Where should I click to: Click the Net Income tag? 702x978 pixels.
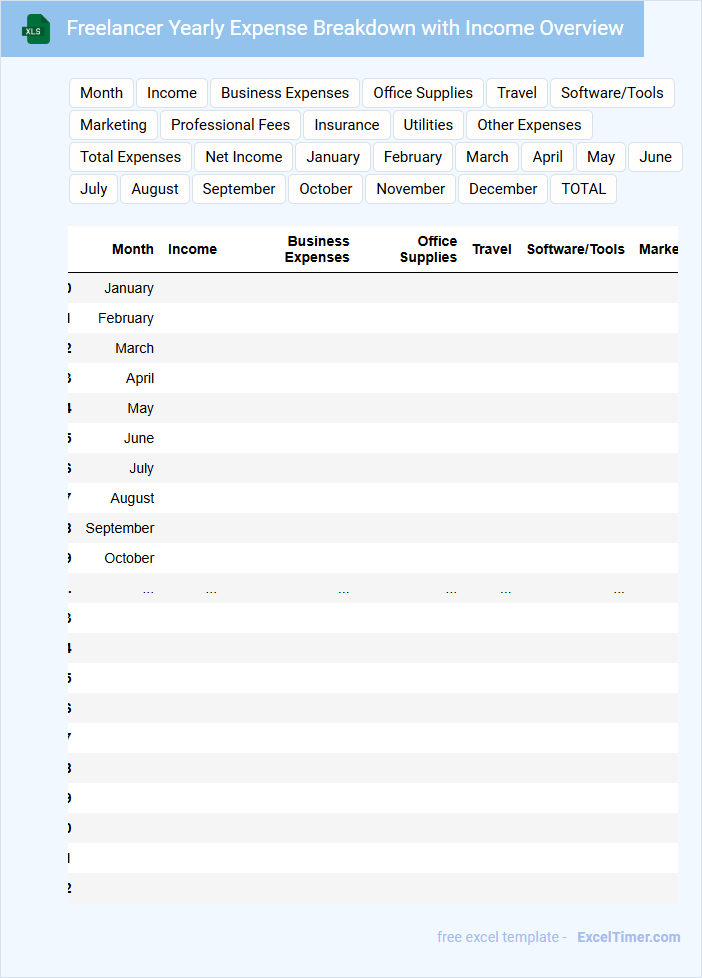click(244, 157)
